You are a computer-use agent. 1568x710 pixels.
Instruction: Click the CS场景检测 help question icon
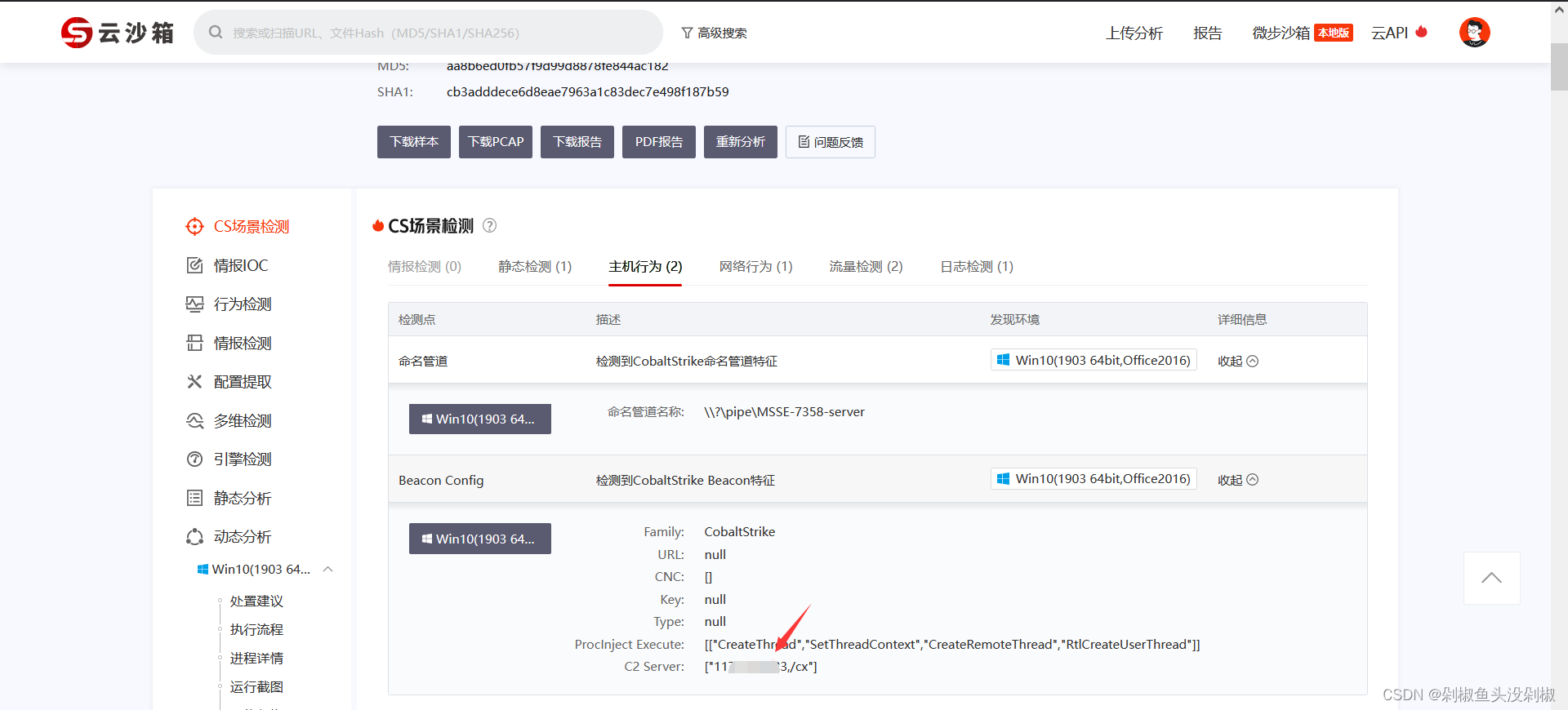pos(489,226)
